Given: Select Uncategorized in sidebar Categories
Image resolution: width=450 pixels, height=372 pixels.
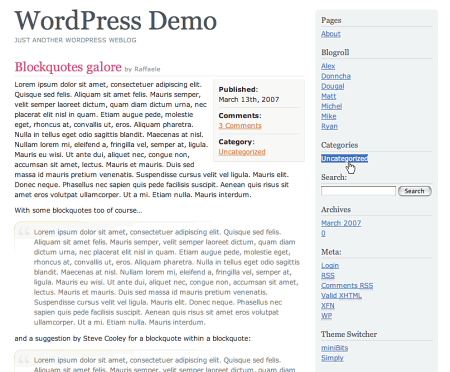Looking at the screenshot, I should (344, 158).
